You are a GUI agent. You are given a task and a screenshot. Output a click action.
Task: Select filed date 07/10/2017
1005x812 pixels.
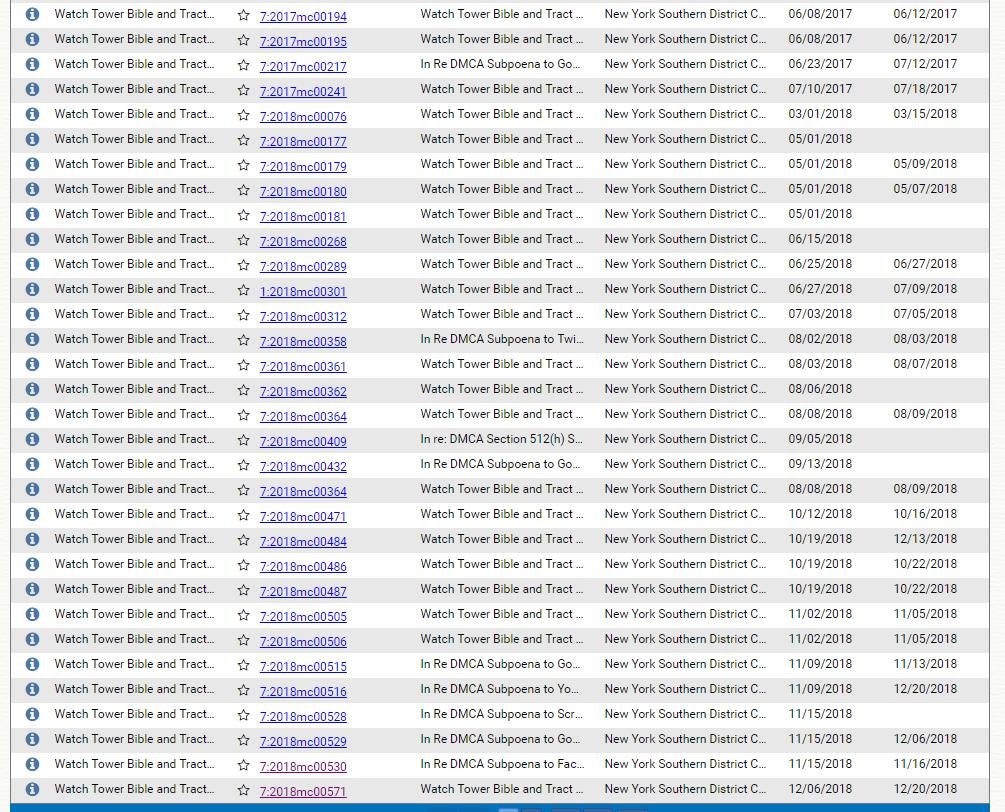click(x=820, y=88)
